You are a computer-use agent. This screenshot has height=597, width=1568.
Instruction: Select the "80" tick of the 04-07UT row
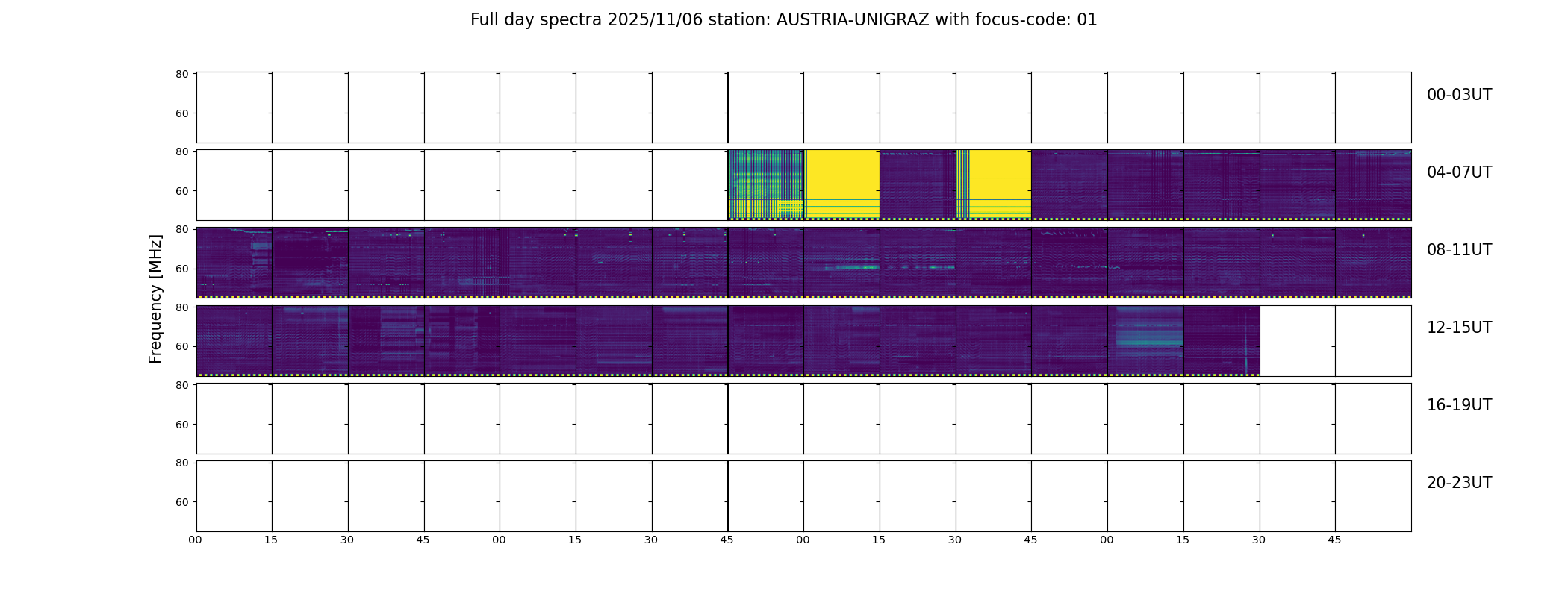tap(181, 151)
